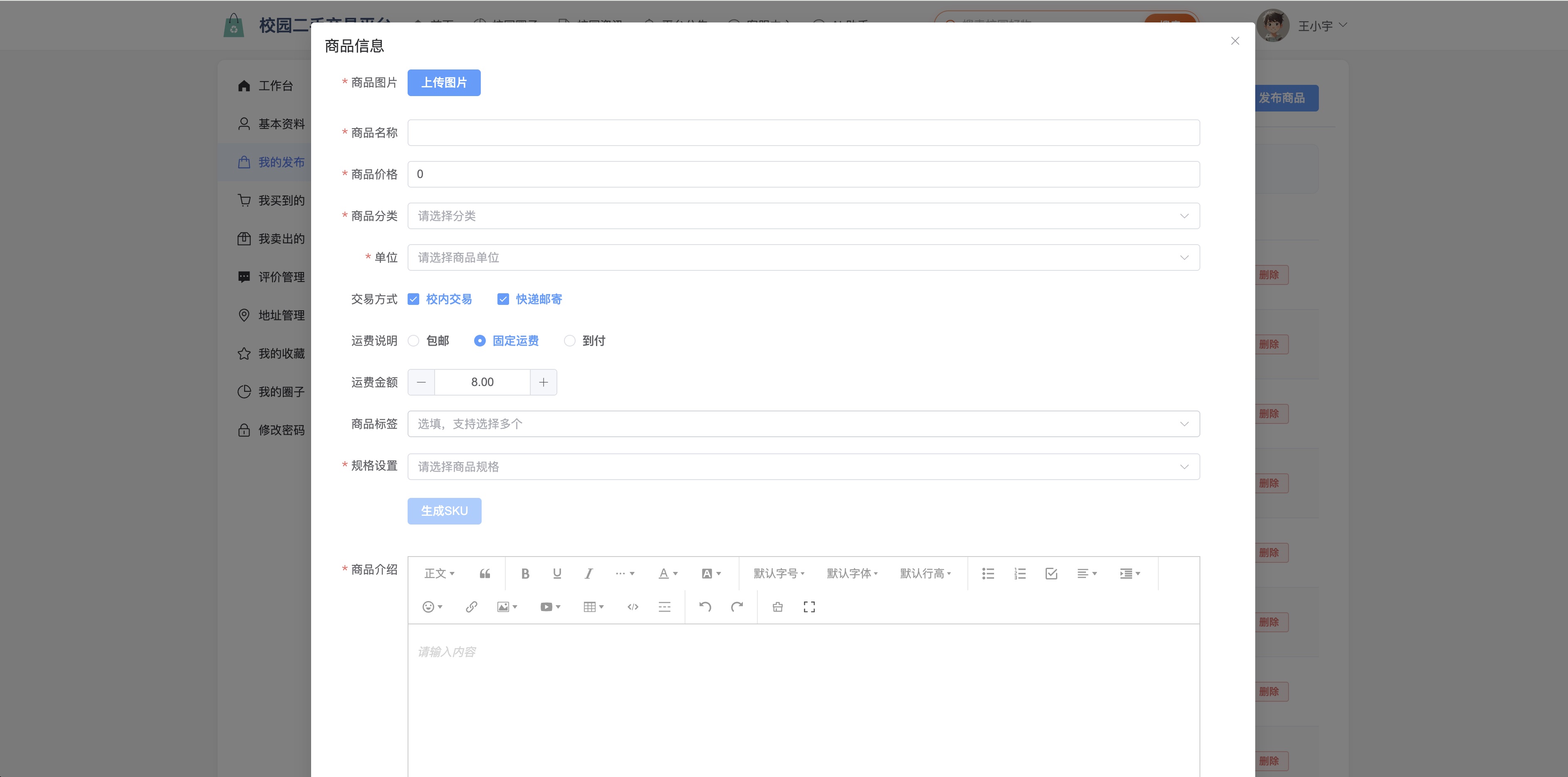Redo the last editor action

click(737, 607)
